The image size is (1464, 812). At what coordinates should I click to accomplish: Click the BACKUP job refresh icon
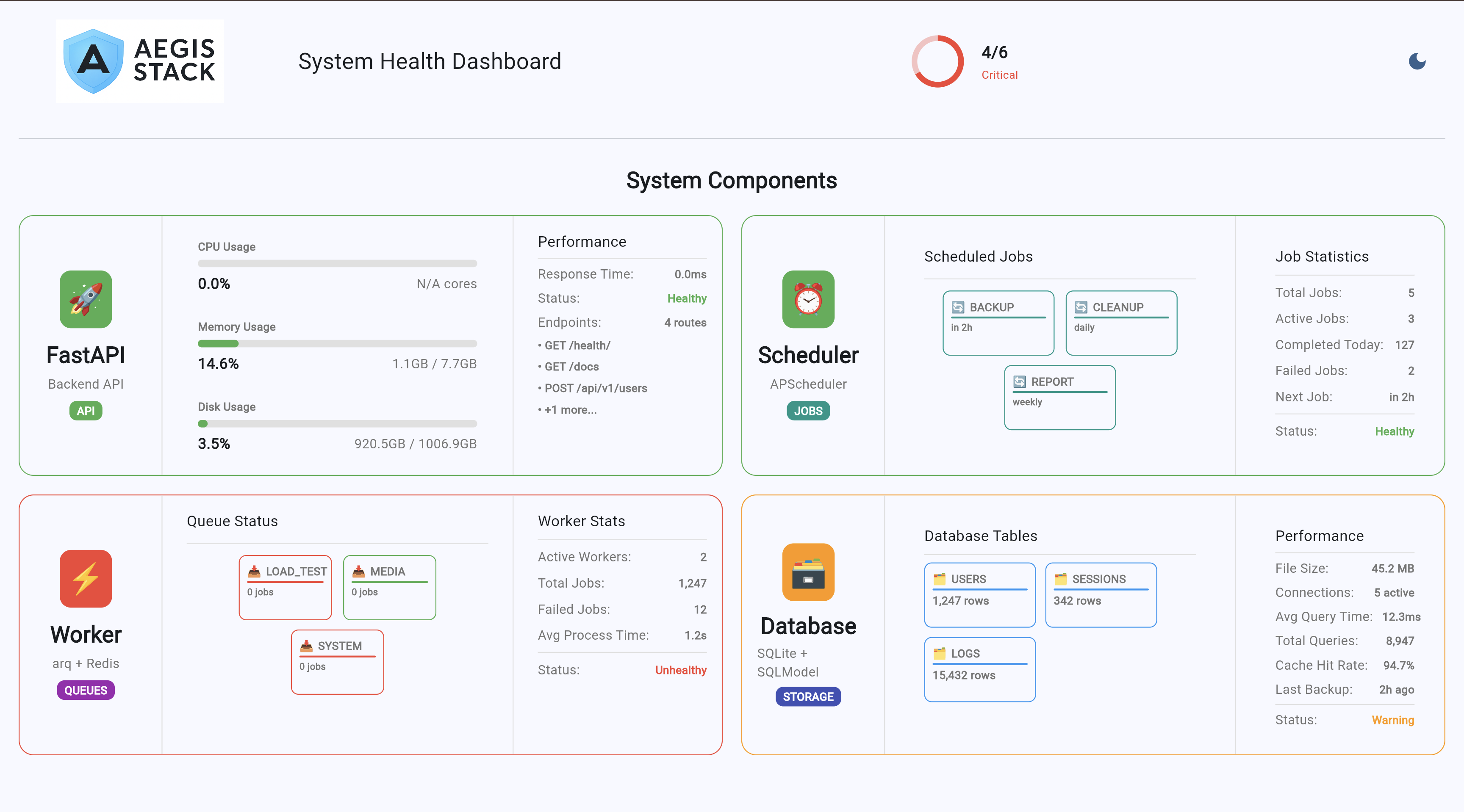click(958, 307)
